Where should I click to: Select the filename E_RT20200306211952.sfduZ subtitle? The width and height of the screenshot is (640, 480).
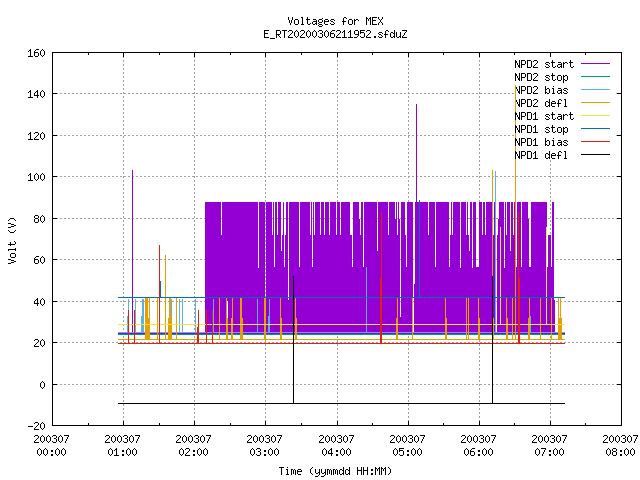point(335,34)
